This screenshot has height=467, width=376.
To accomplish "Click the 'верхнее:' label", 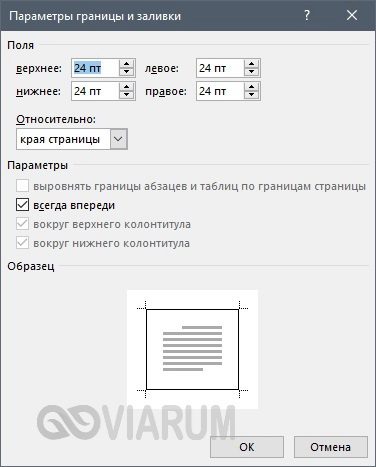I will pos(39,68).
